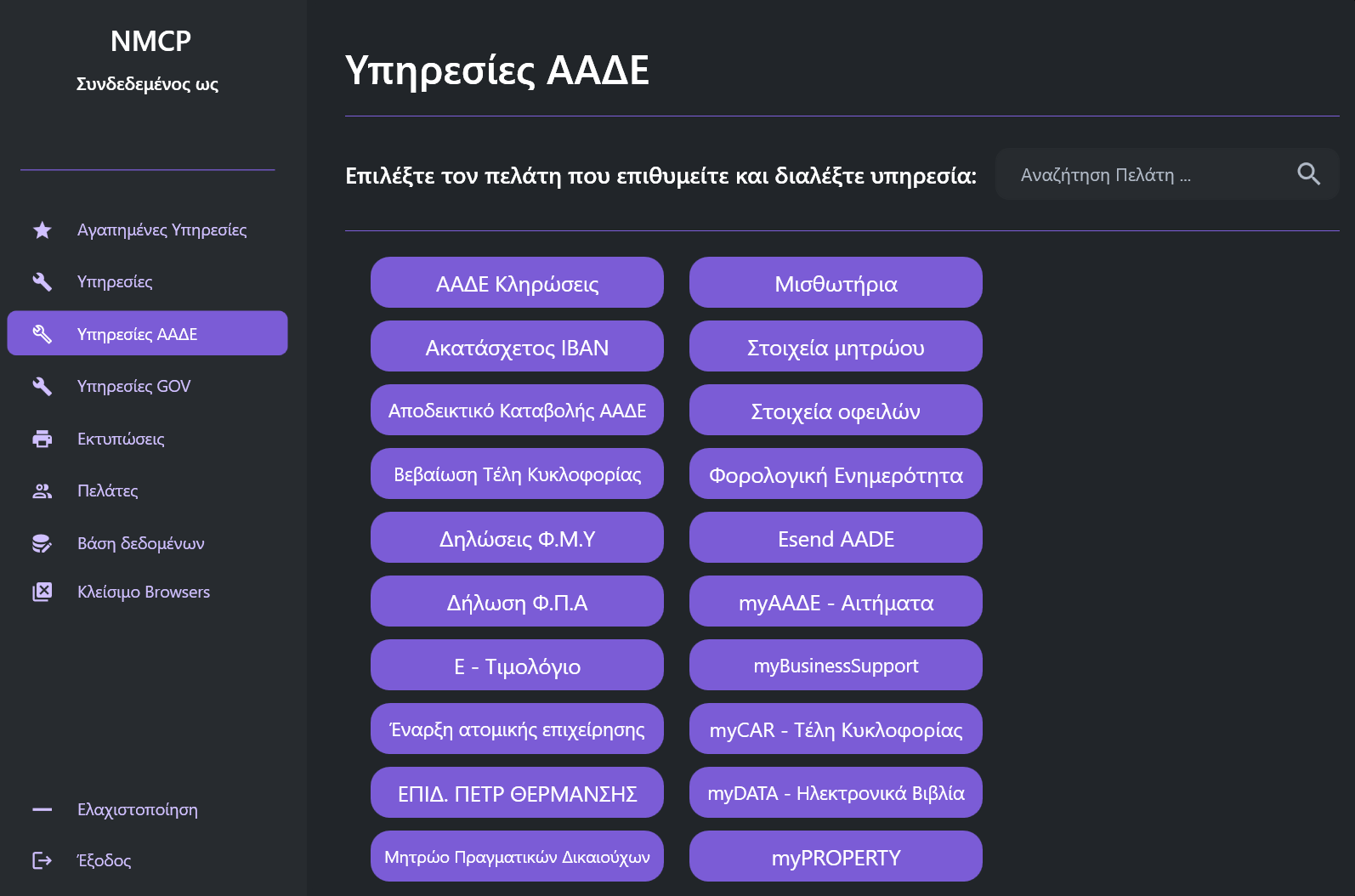
Task: Click the Κλείσιμο Browsers close icon
Action: pyautogui.click(x=42, y=592)
